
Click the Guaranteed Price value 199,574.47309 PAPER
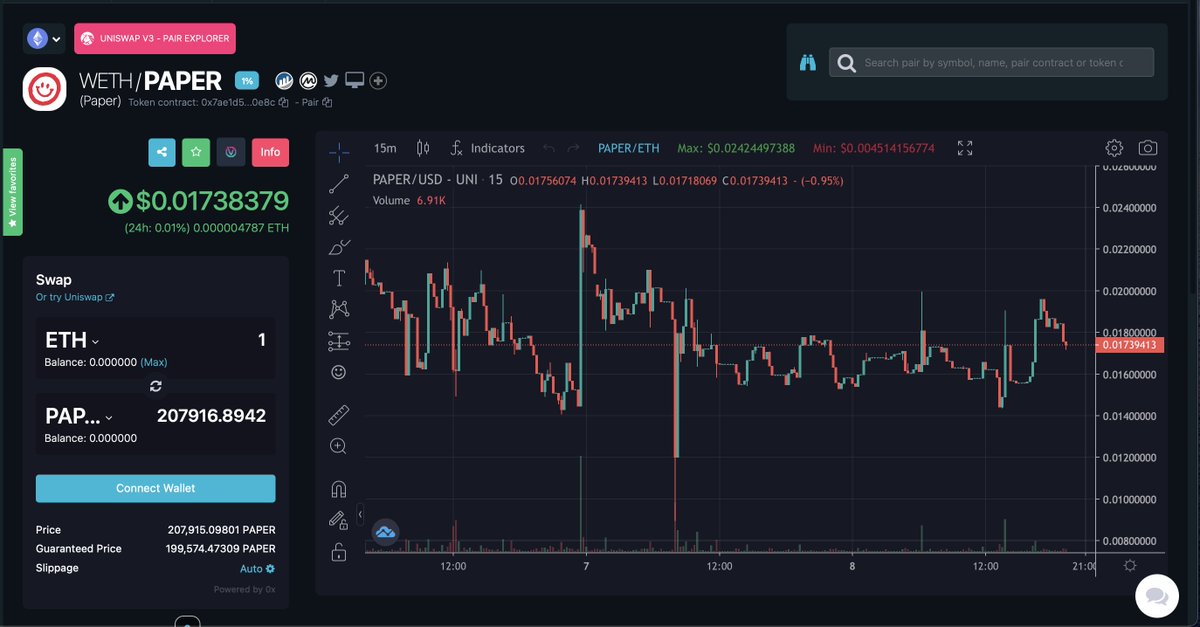click(220, 549)
